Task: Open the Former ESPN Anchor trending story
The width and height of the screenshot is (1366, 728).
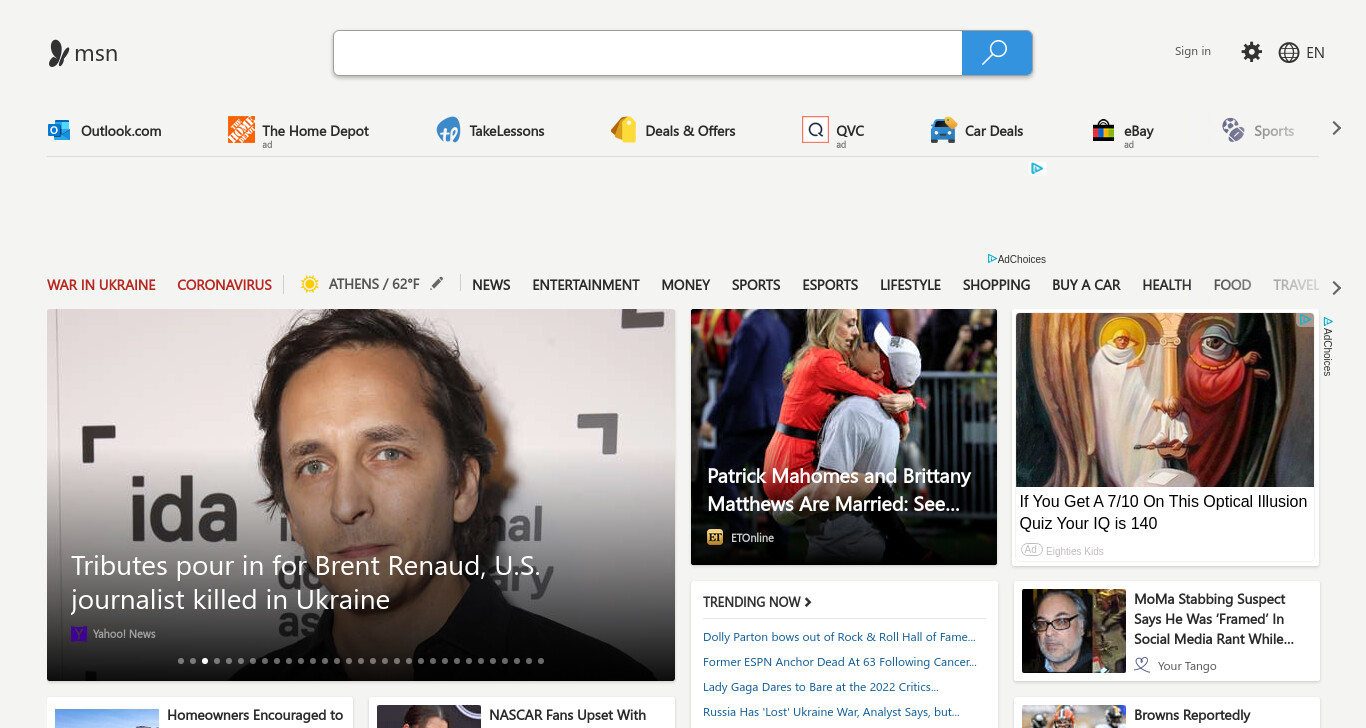Action: click(x=840, y=662)
